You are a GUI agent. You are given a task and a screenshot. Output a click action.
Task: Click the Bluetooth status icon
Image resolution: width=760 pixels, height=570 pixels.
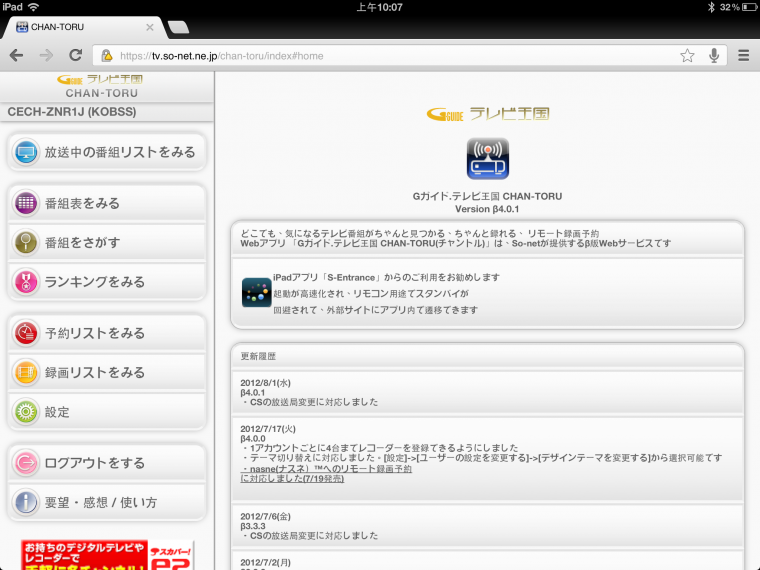(711, 7)
